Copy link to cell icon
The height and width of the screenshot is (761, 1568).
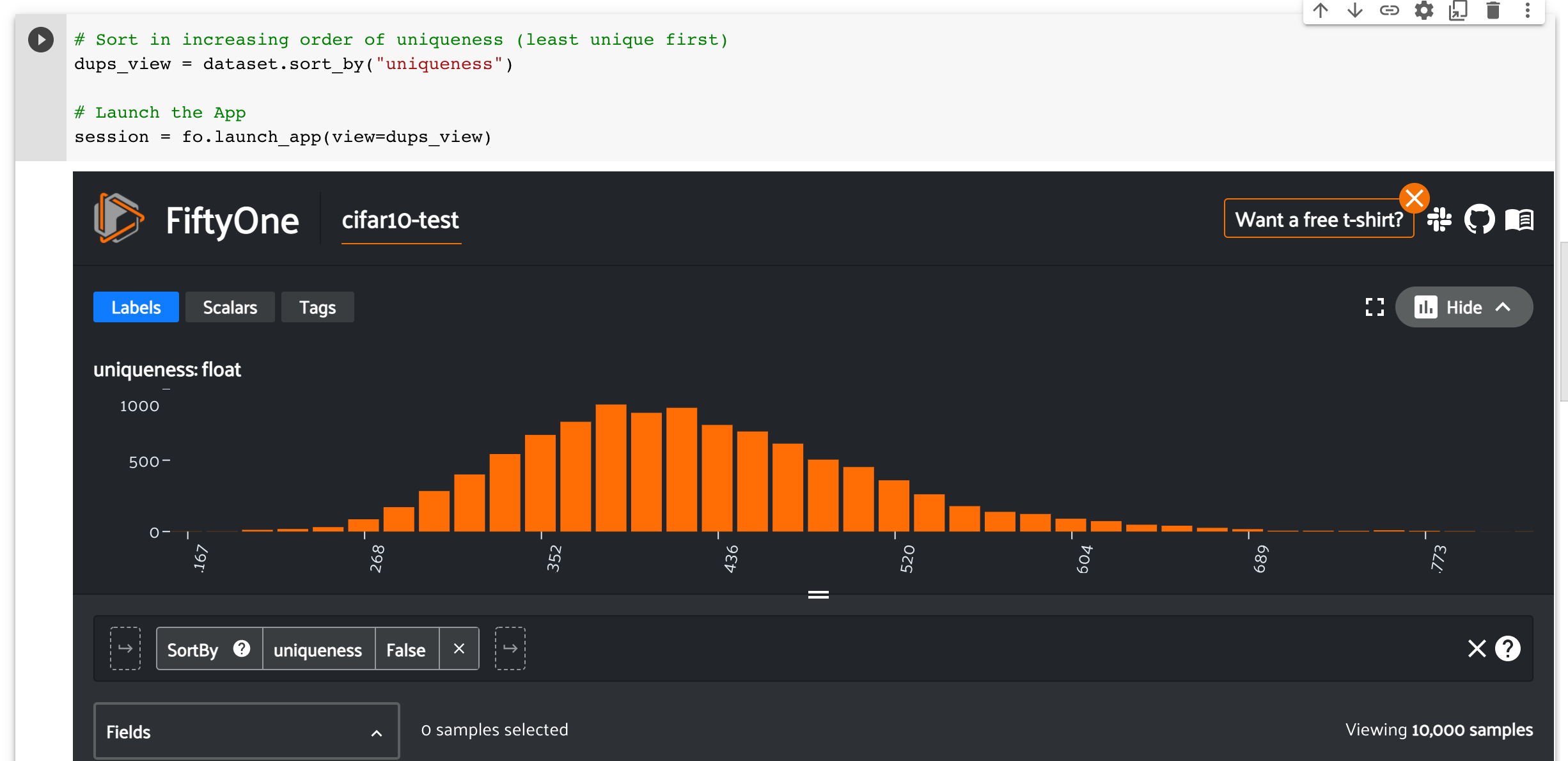(1390, 10)
